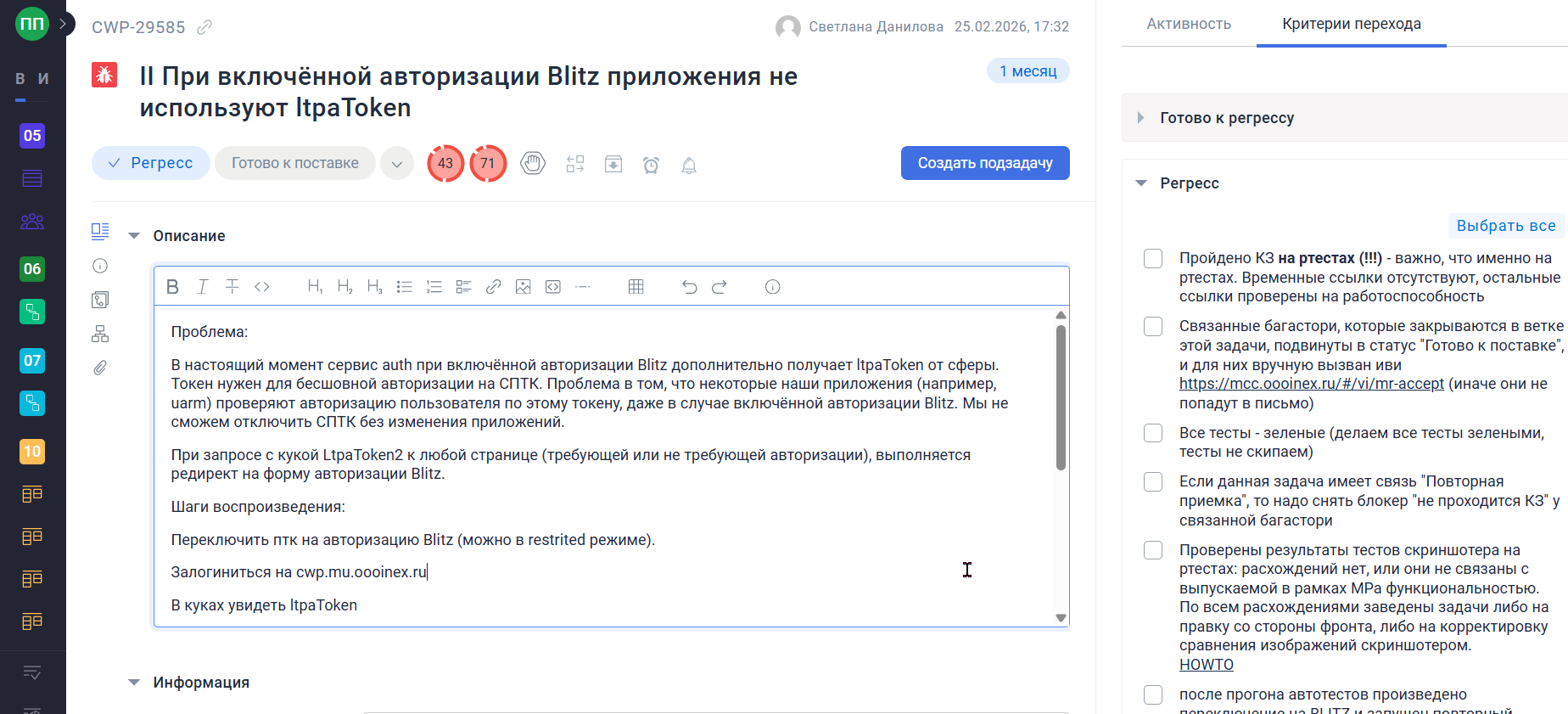Check 'Если данная задача имеет связь' criterion
This screenshot has height=714, width=1568.
(x=1153, y=481)
